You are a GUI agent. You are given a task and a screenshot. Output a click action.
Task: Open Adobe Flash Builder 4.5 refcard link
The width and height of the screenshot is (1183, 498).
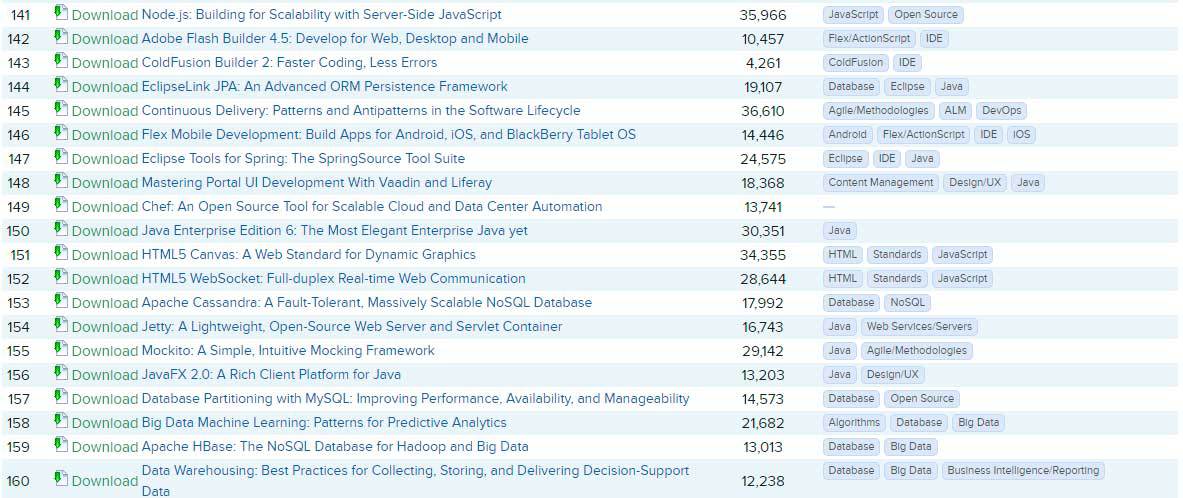335,39
